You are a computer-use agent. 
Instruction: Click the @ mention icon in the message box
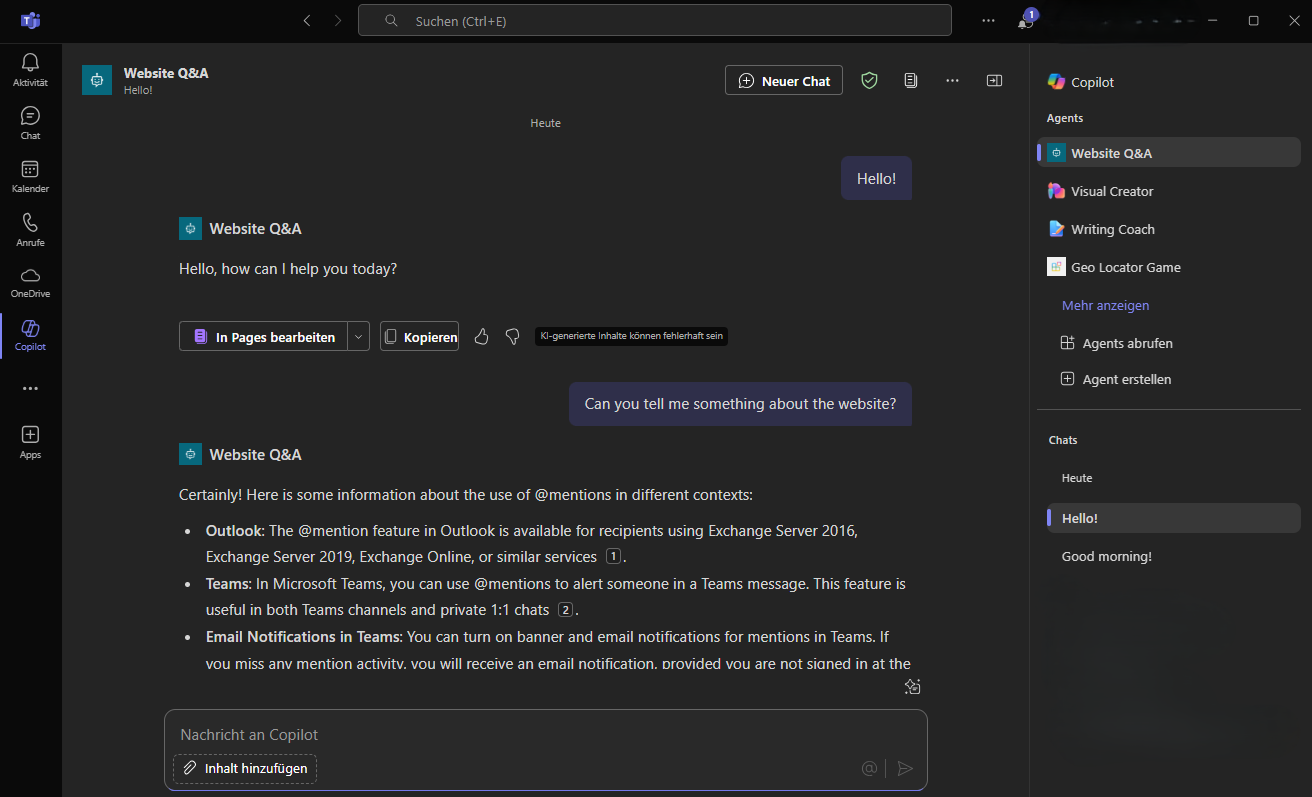[869, 768]
